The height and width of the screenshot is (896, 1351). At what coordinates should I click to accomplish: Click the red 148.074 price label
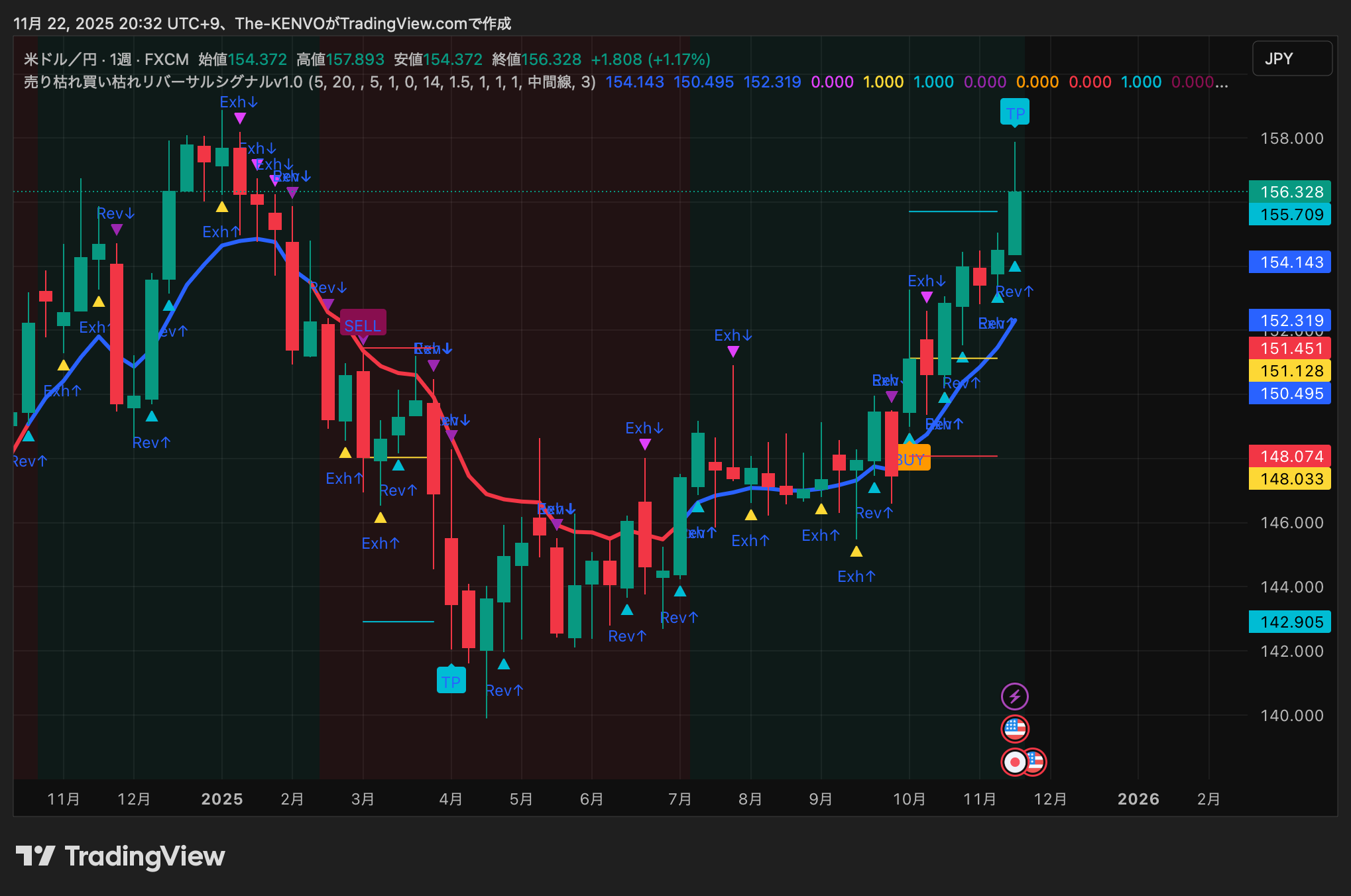tap(1290, 457)
